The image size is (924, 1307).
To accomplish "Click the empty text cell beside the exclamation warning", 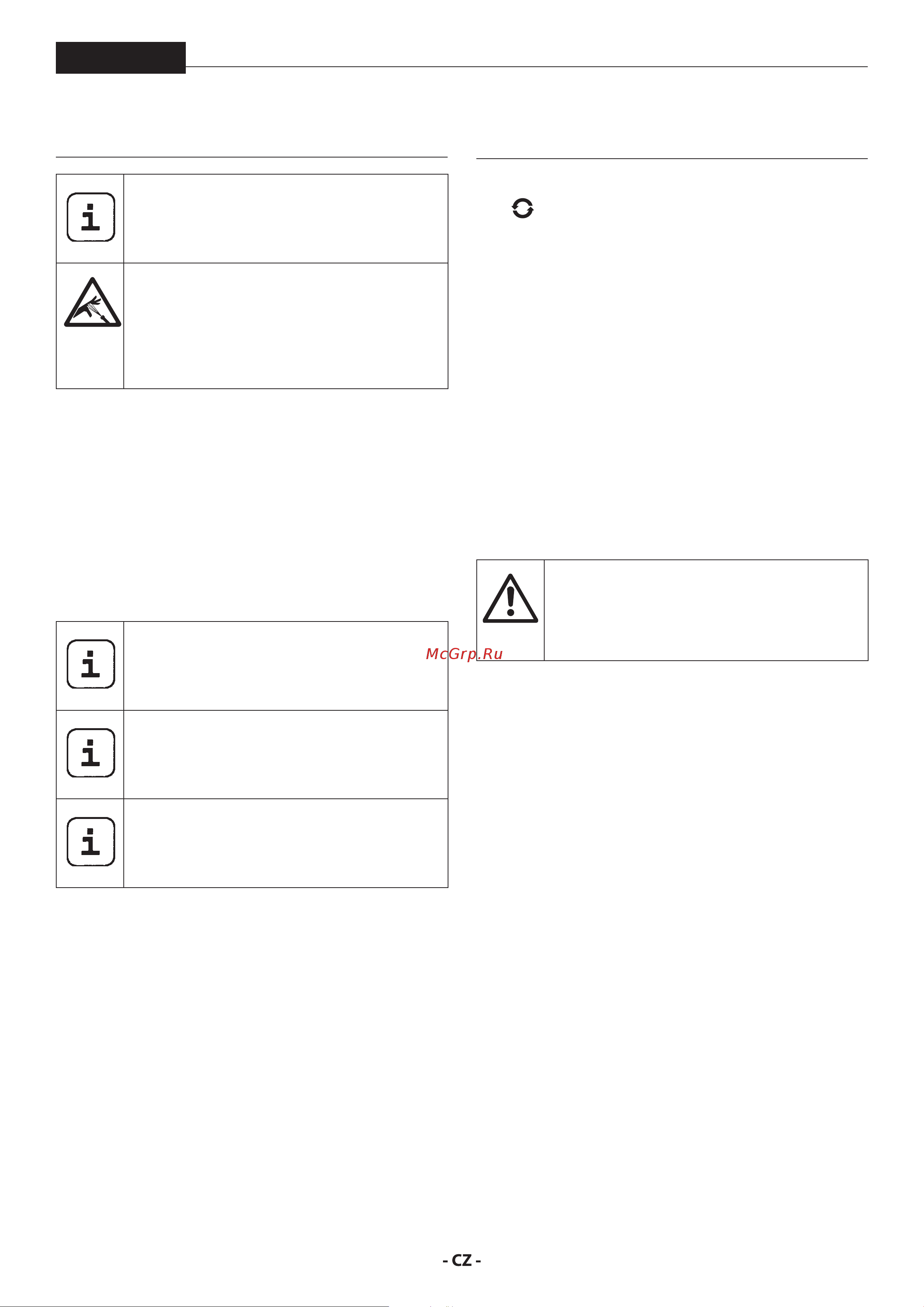I will coord(706,610).
